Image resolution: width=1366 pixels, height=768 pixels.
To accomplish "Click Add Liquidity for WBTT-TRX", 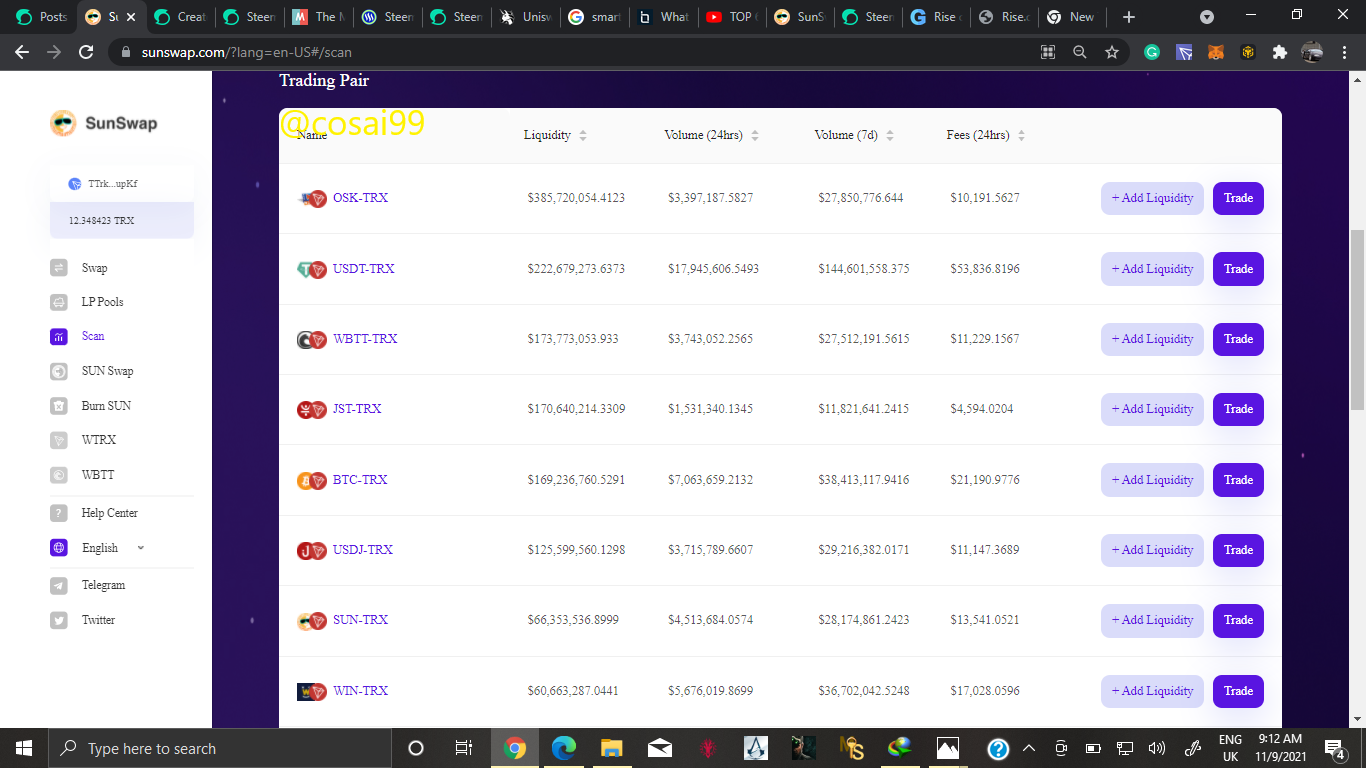I will click(1152, 339).
